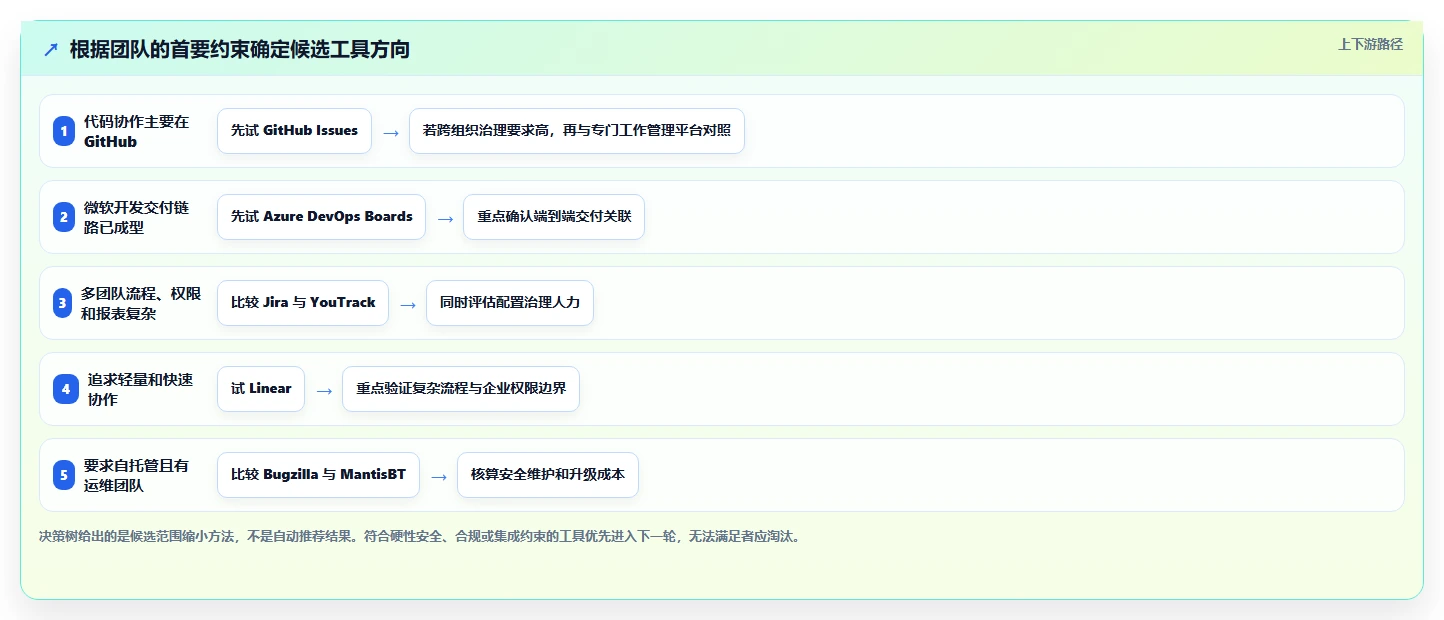Click the 上下游路径 label
1444x620 pixels.
(x=1370, y=44)
